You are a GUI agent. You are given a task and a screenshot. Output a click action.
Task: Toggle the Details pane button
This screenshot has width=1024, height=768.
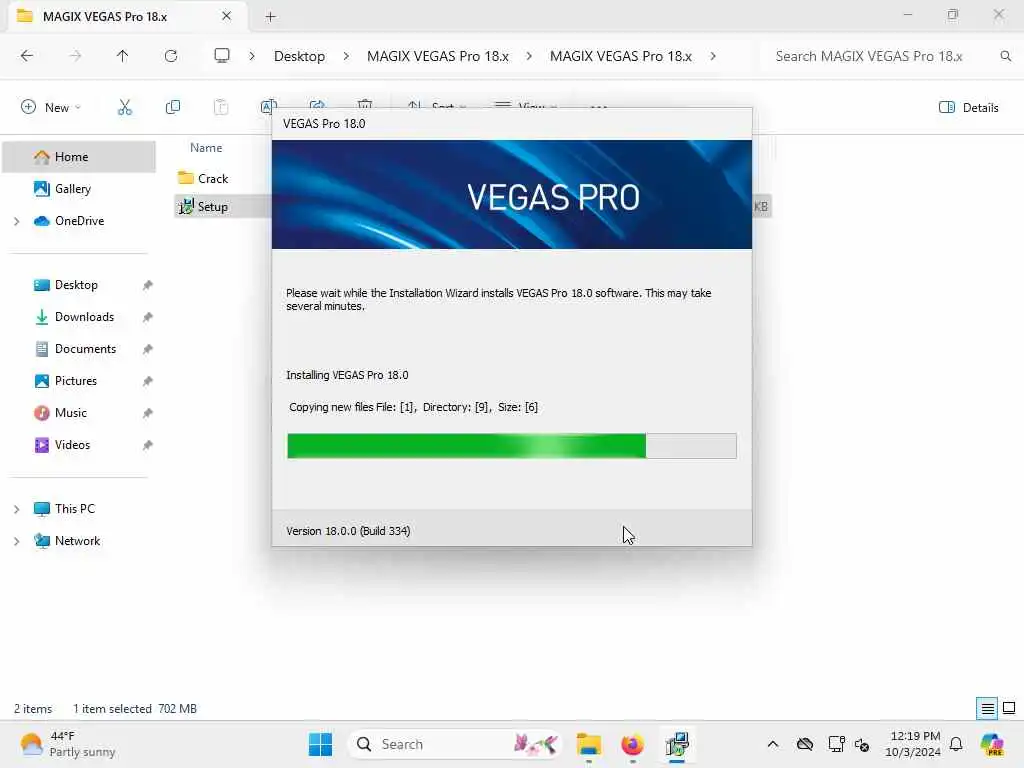tap(968, 108)
